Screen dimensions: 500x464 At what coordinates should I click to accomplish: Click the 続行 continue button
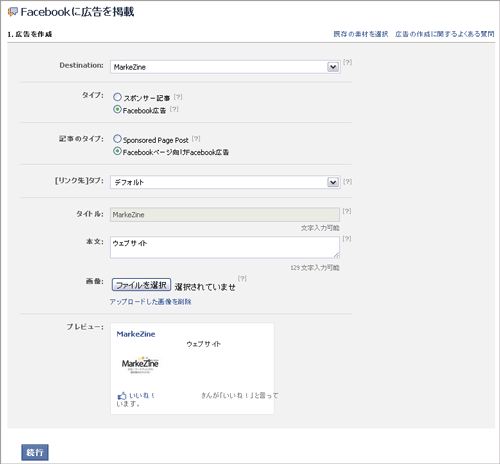(x=35, y=452)
